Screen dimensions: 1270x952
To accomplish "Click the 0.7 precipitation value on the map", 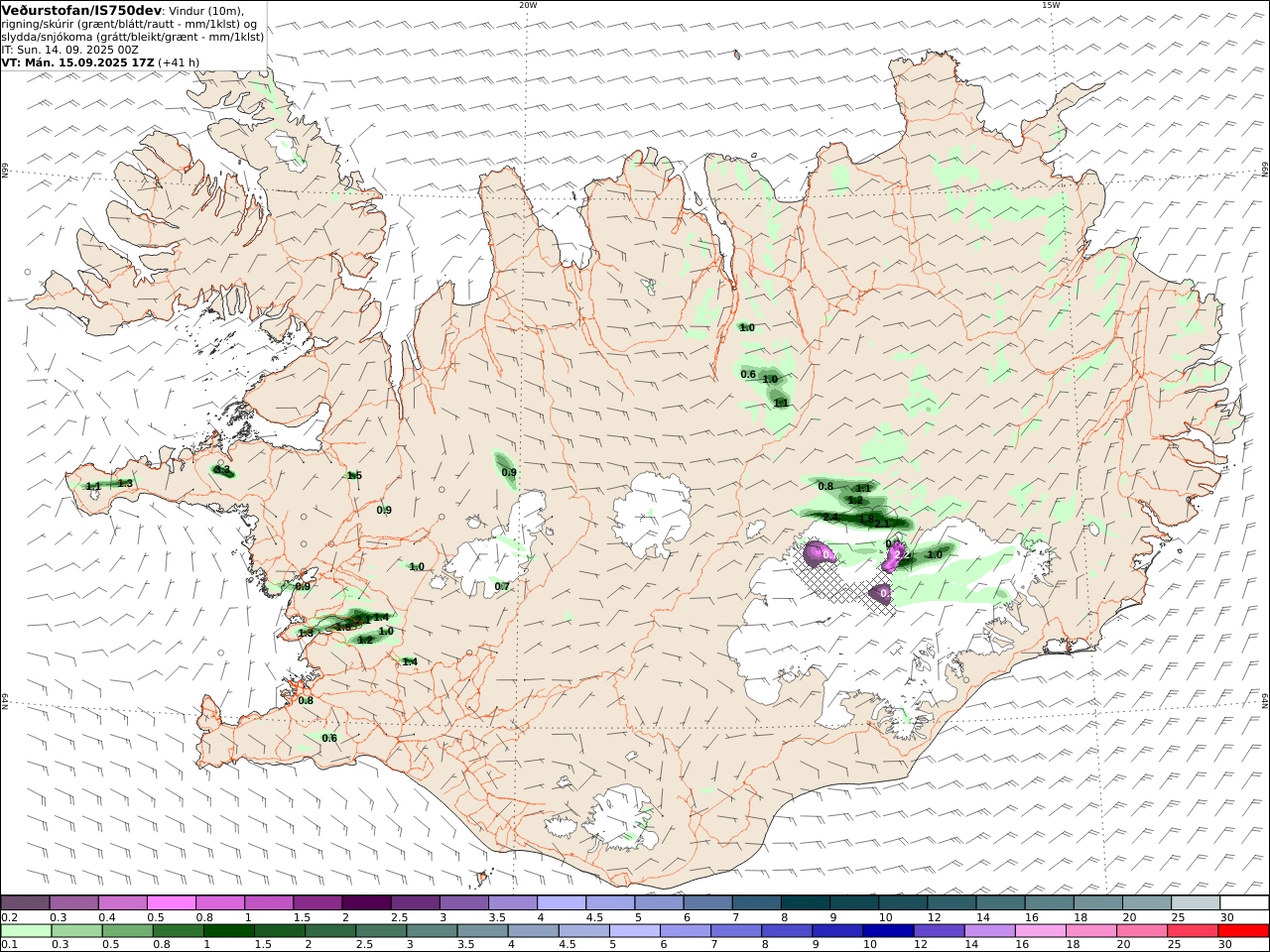I will 503,587.
